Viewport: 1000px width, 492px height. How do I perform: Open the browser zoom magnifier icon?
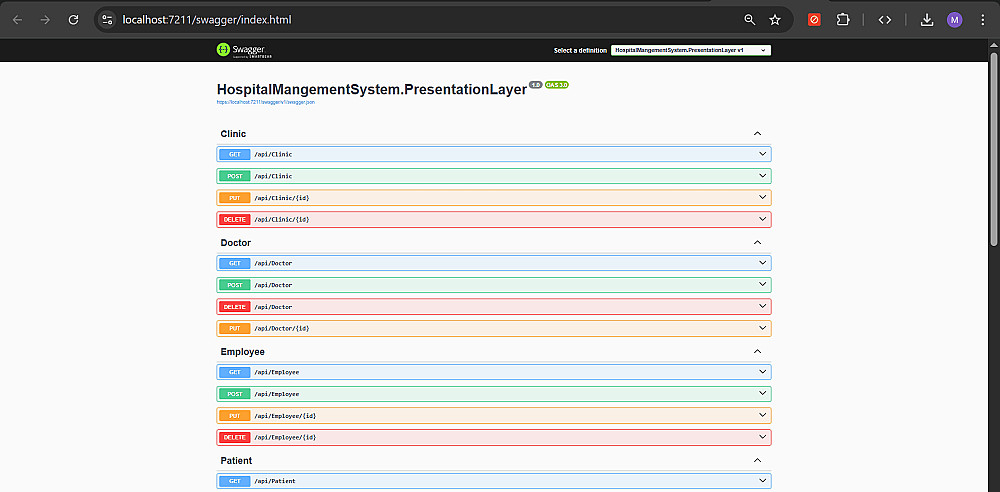pyautogui.click(x=750, y=20)
